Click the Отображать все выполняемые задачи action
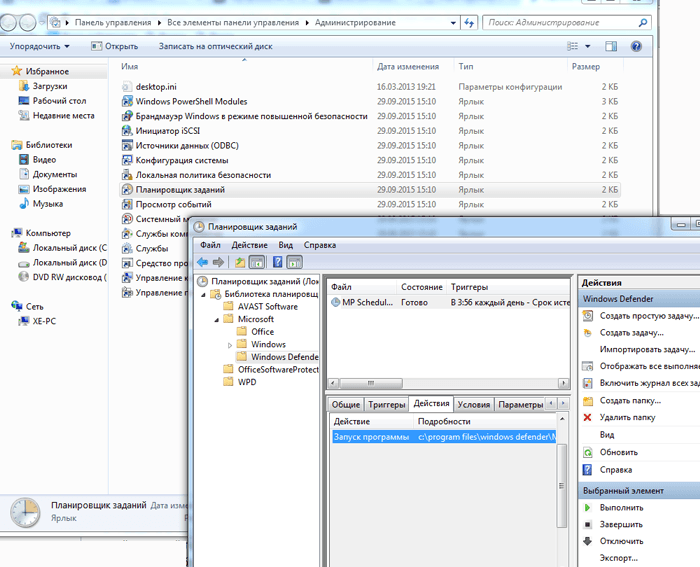Viewport: 700px width, 567px height. pyautogui.click(x=641, y=366)
